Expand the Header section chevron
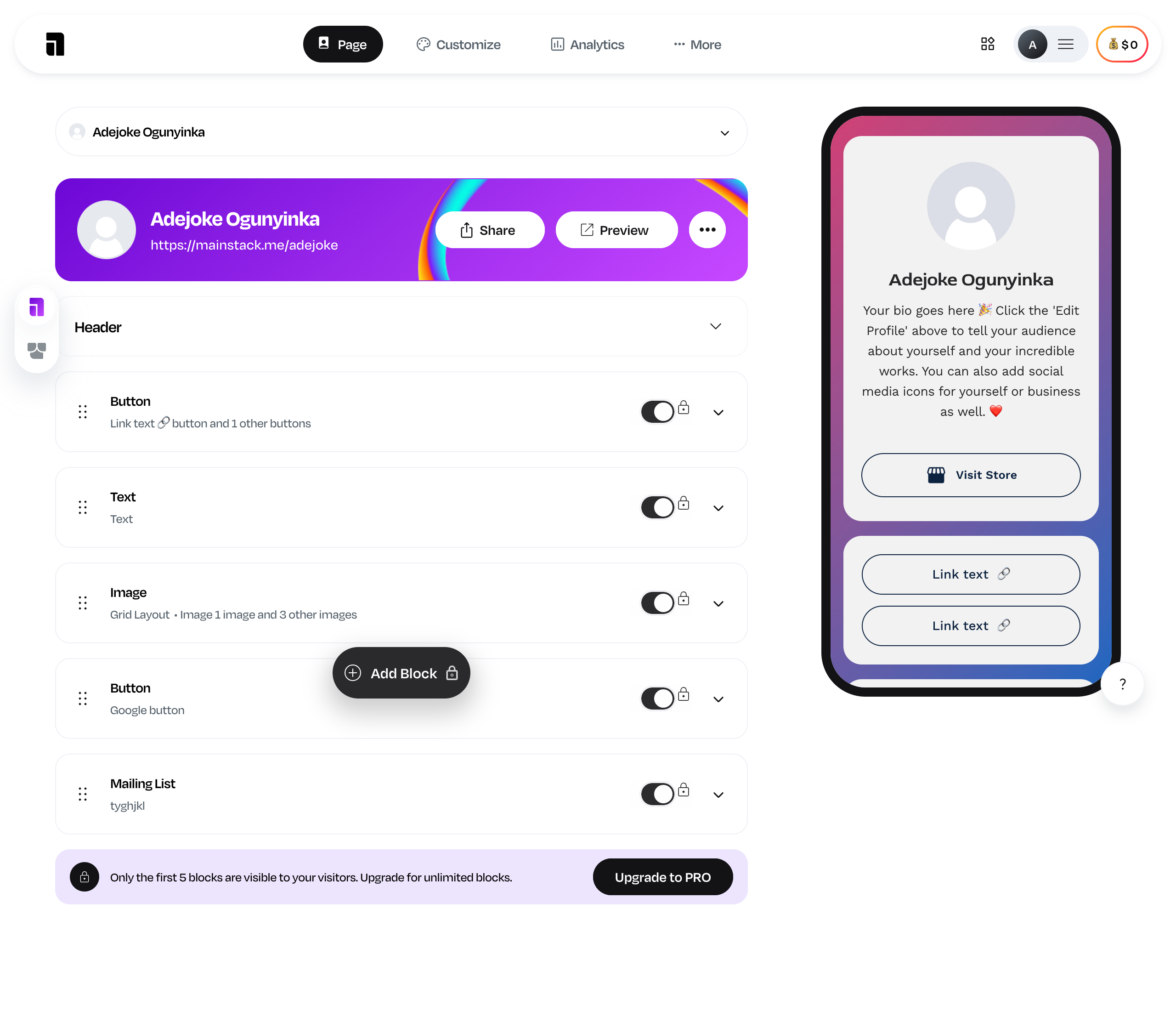This screenshot has height=1011, width=1176. (718, 327)
